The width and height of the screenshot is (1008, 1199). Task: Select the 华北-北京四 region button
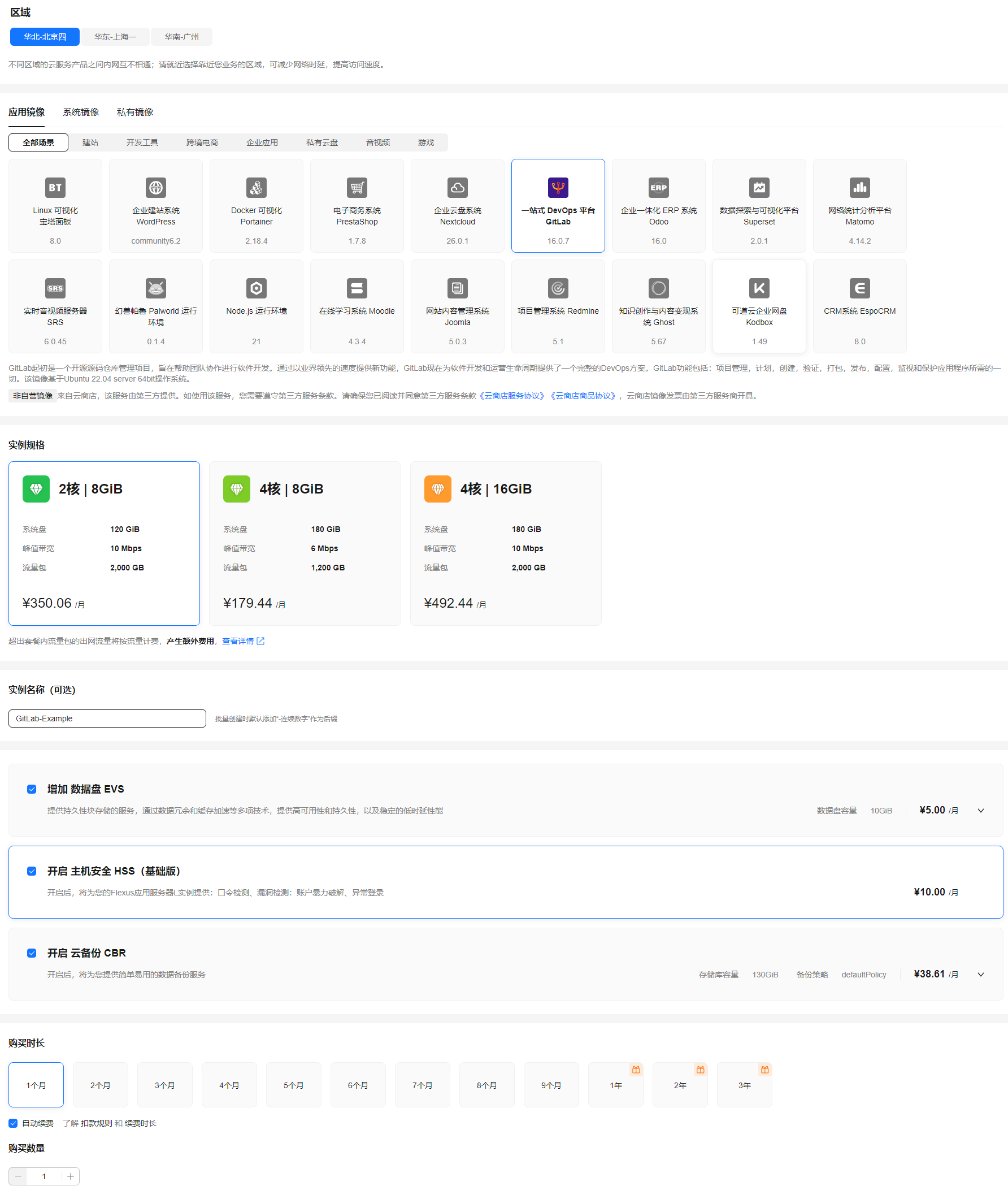pyautogui.click(x=45, y=37)
